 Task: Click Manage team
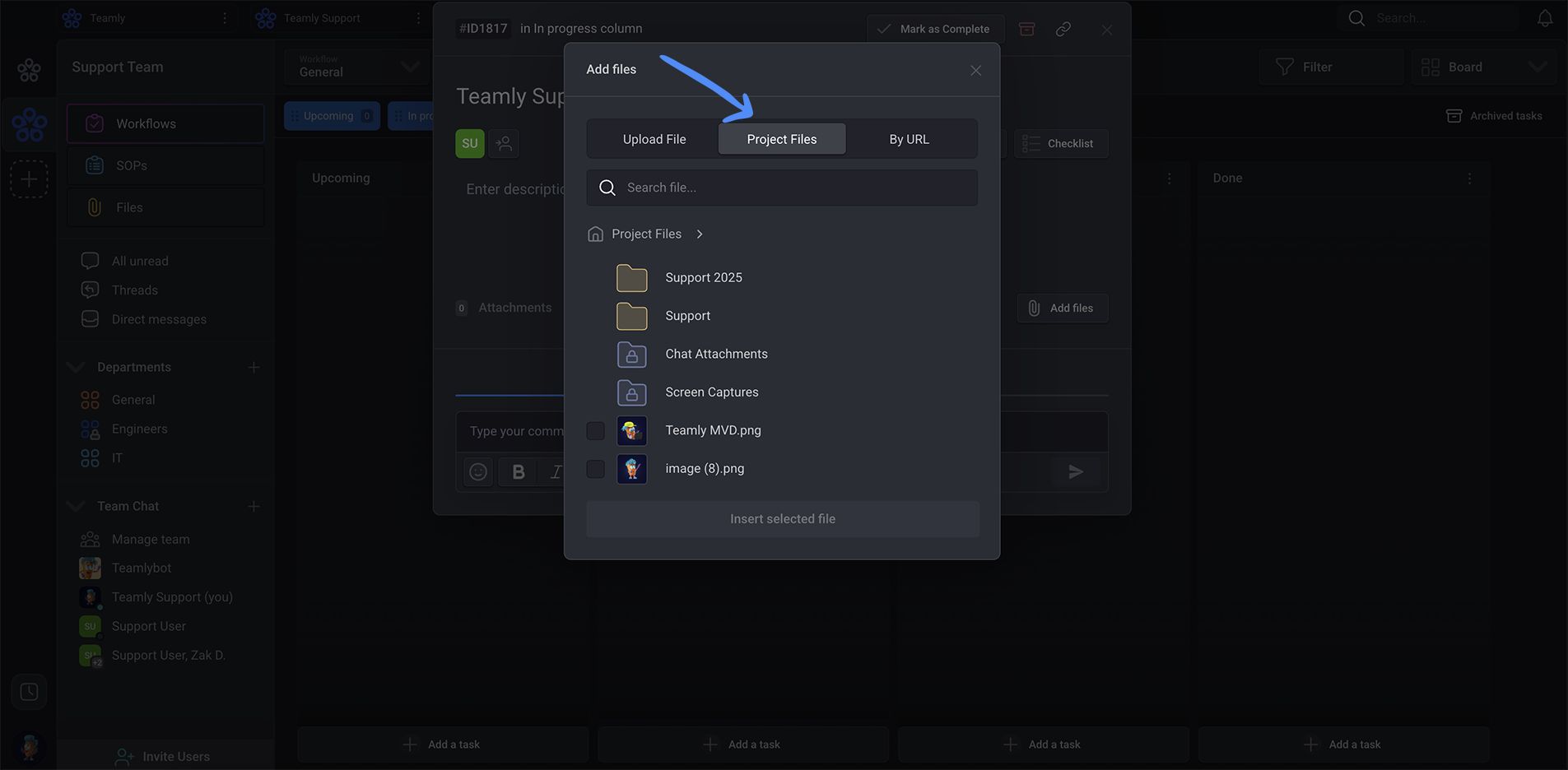point(151,540)
